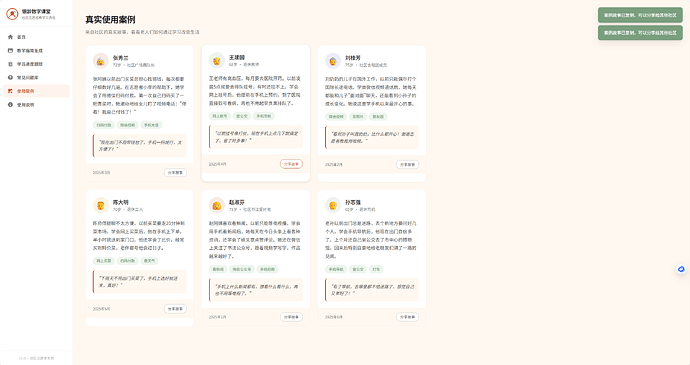Click the blue floating icon at right edge

point(681,269)
